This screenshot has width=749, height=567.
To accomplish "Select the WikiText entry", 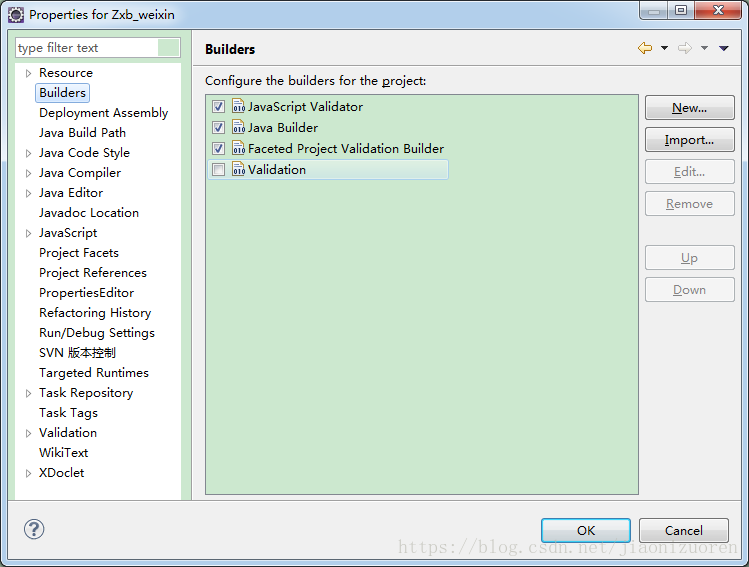I will tap(64, 453).
